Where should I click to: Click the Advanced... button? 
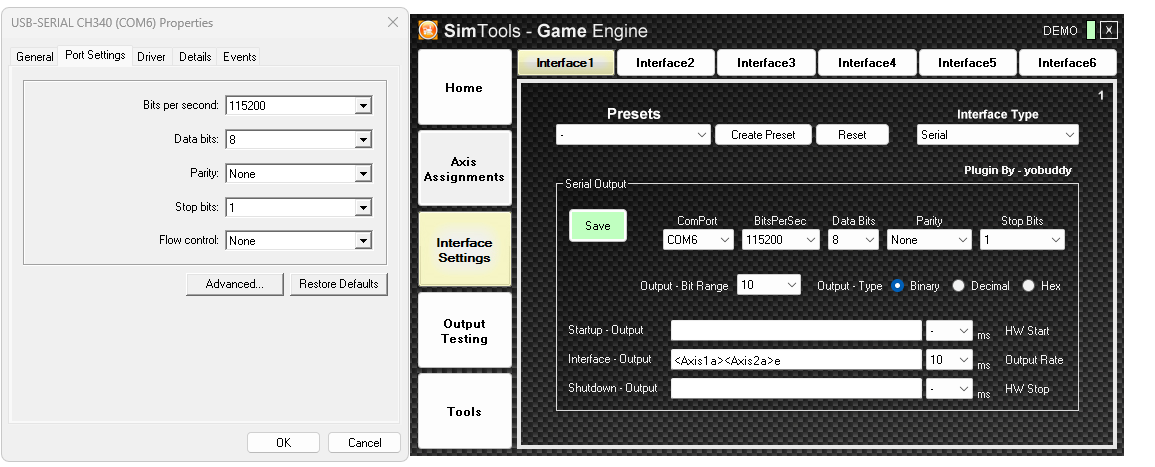234,284
